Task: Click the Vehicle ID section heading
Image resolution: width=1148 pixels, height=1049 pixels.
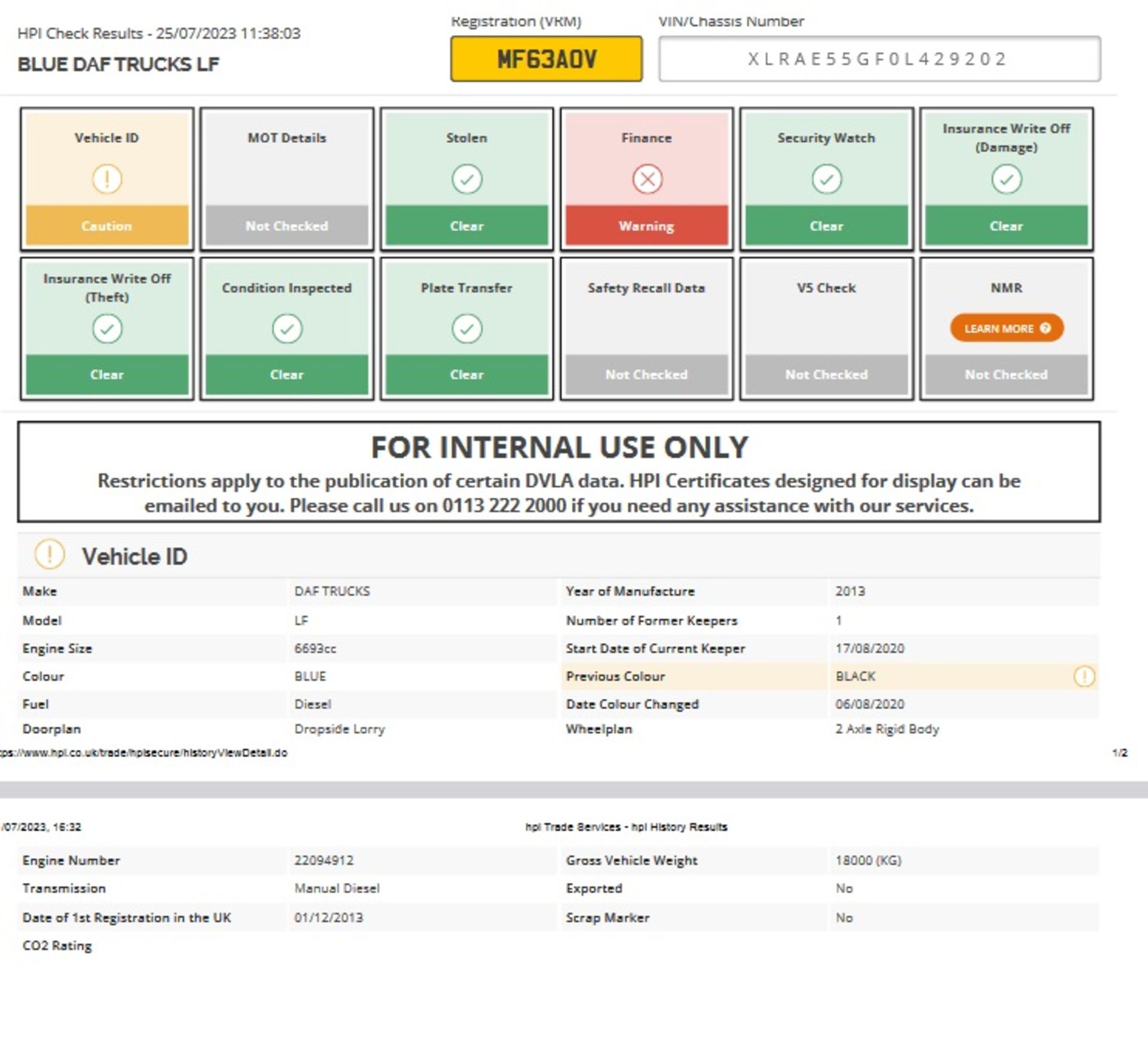Action: [x=135, y=557]
